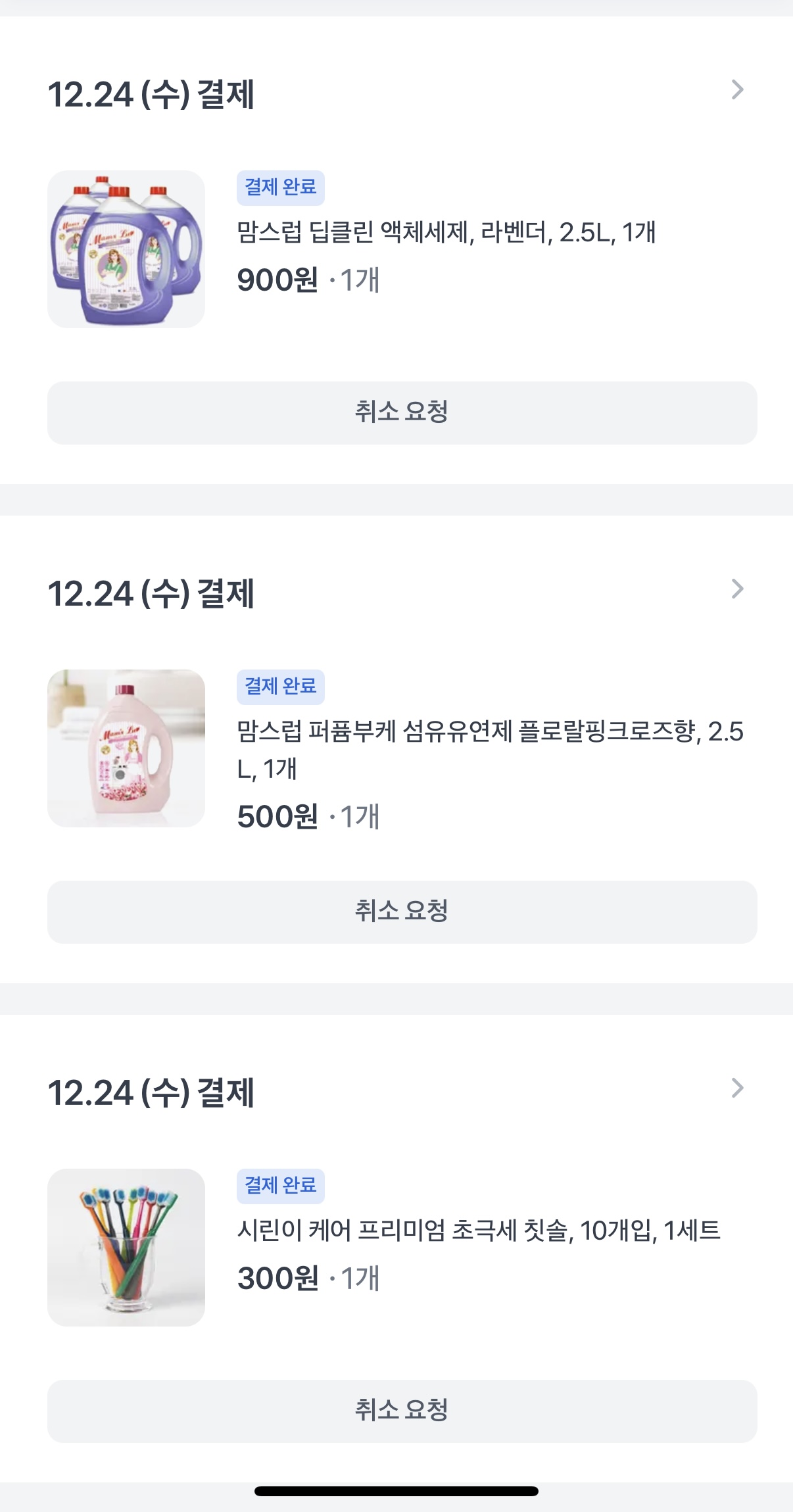
Task: Tap 취소 요청 for the detergent order
Action: tap(402, 413)
